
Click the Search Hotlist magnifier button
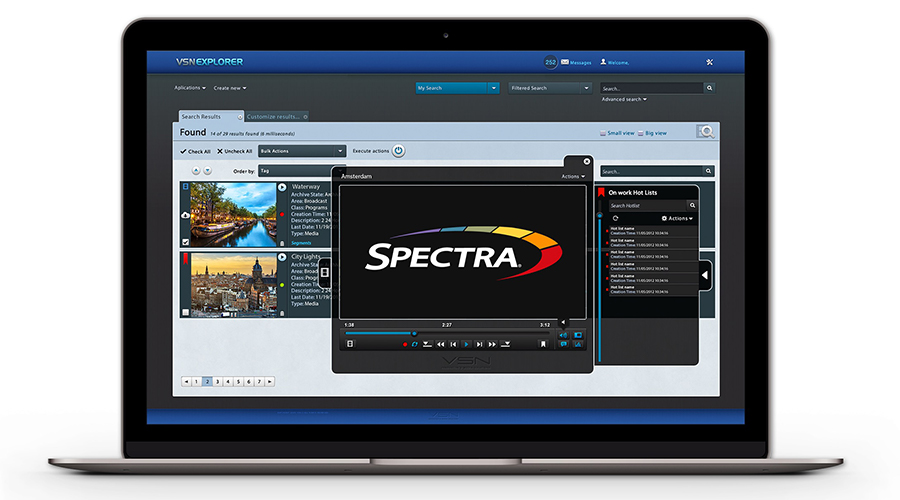[692, 206]
